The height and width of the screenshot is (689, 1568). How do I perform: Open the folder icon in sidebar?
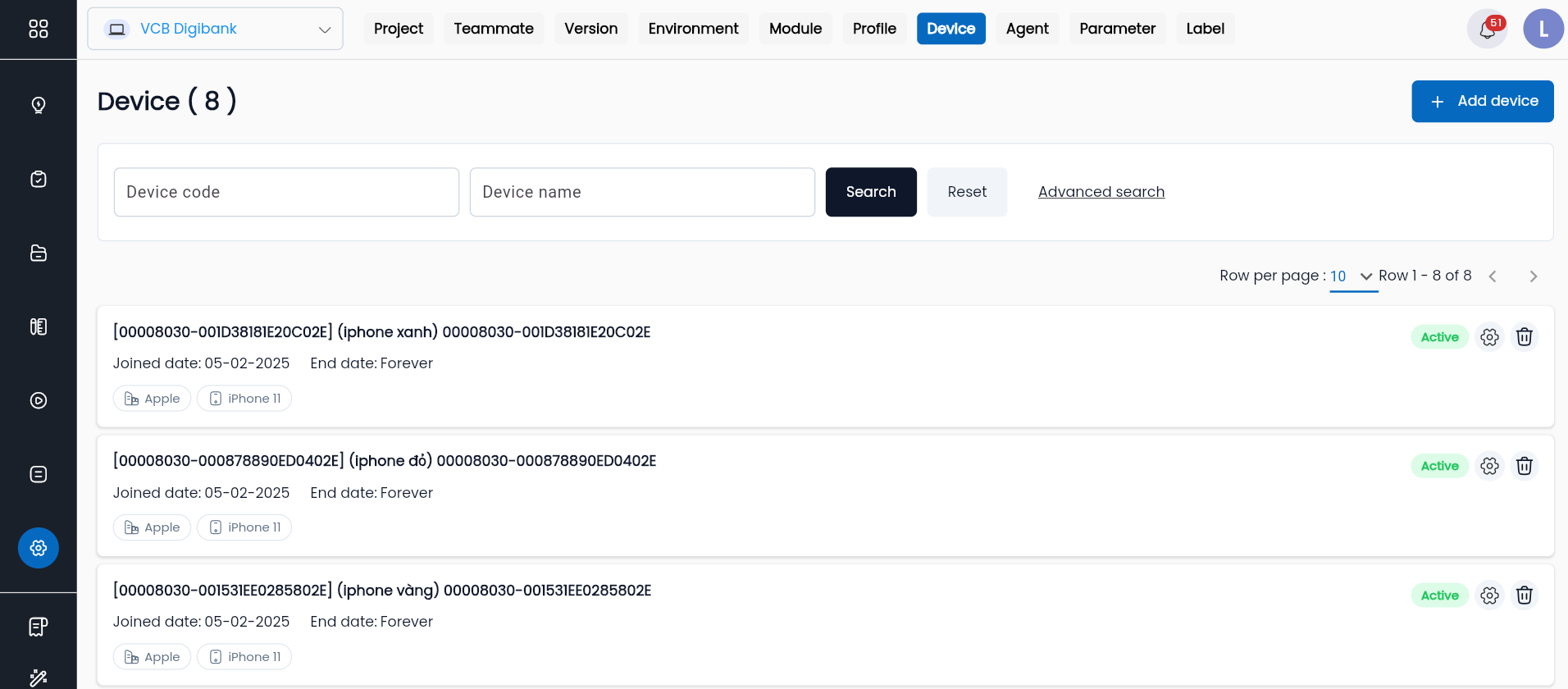(39, 253)
